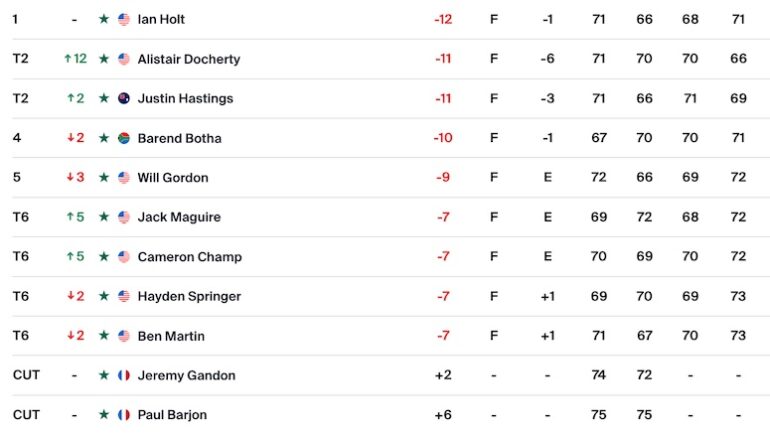Screen dimensions: 770x433
Task: Favorite Ian Holt with the star
Action: click(103, 20)
